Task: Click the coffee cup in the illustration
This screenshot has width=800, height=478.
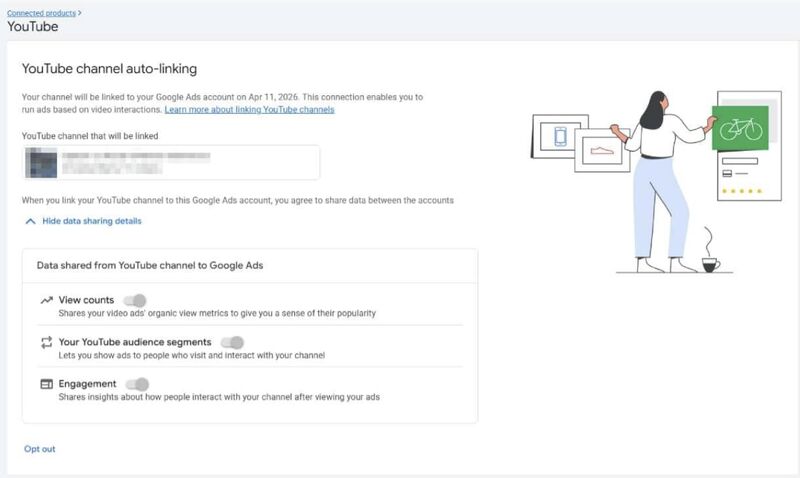Action: [x=710, y=265]
